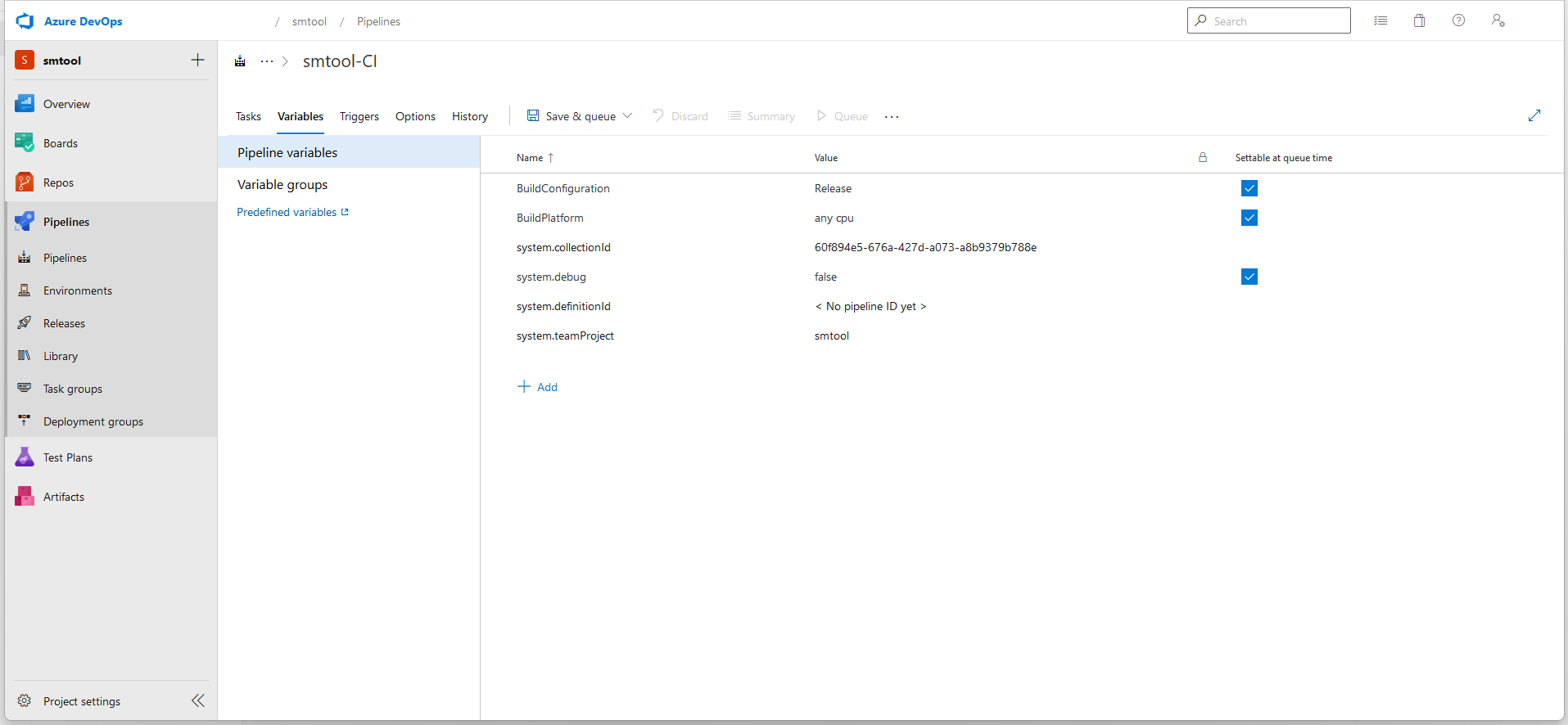Uncheck settable at queue time for BuildConfiguration
The height and width of the screenshot is (725, 1568).
click(1249, 188)
